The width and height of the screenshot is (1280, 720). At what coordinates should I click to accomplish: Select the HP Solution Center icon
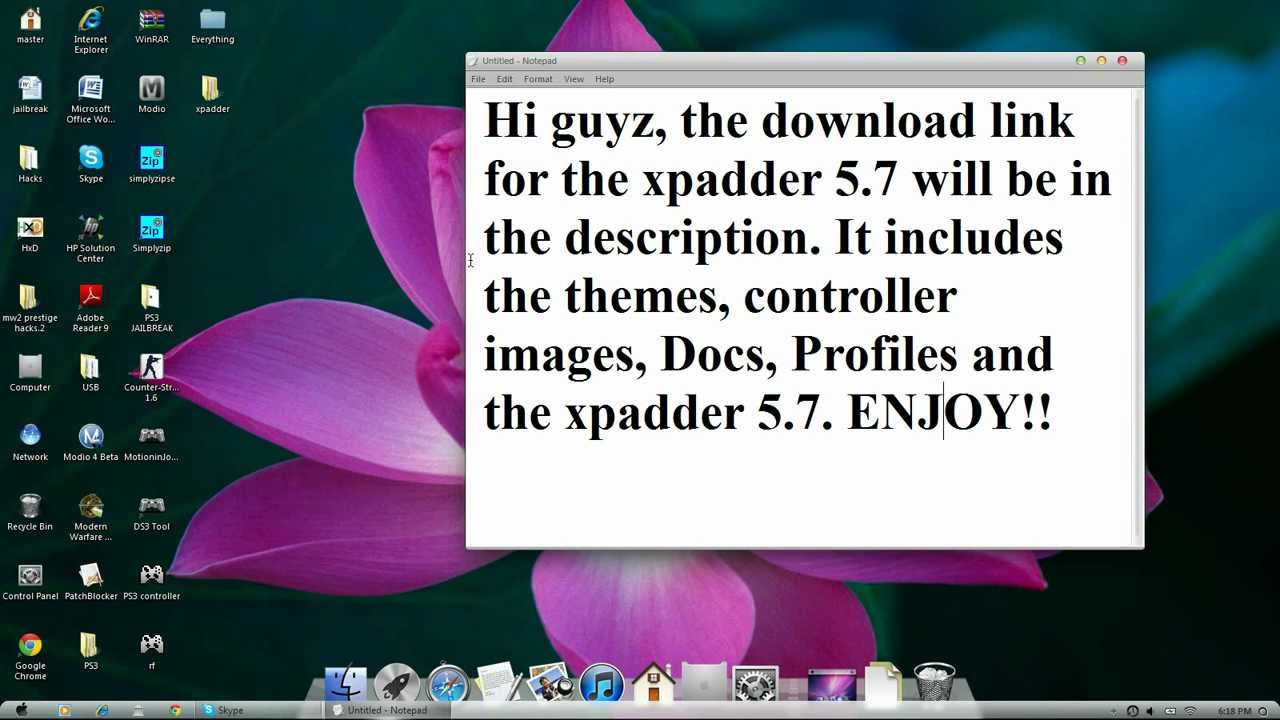point(91,239)
